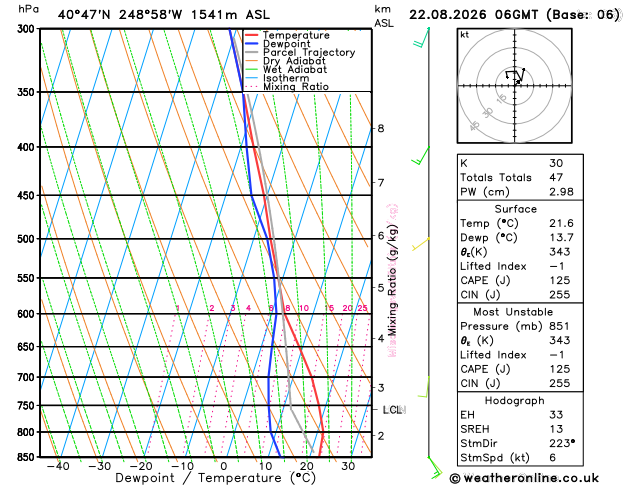Click the SREH value 13
The width and height of the screenshot is (629, 486).
click(x=556, y=429)
